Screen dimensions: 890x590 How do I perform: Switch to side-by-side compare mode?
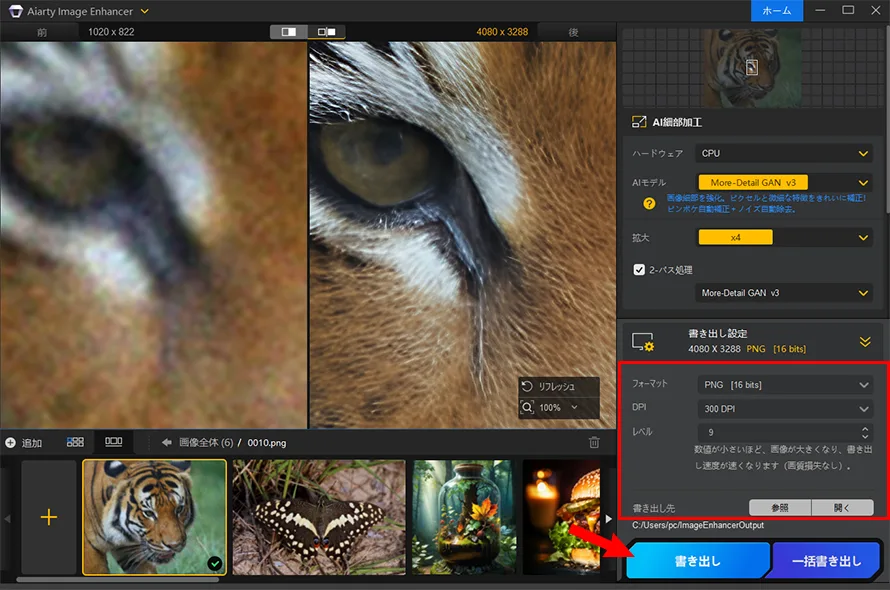326,32
